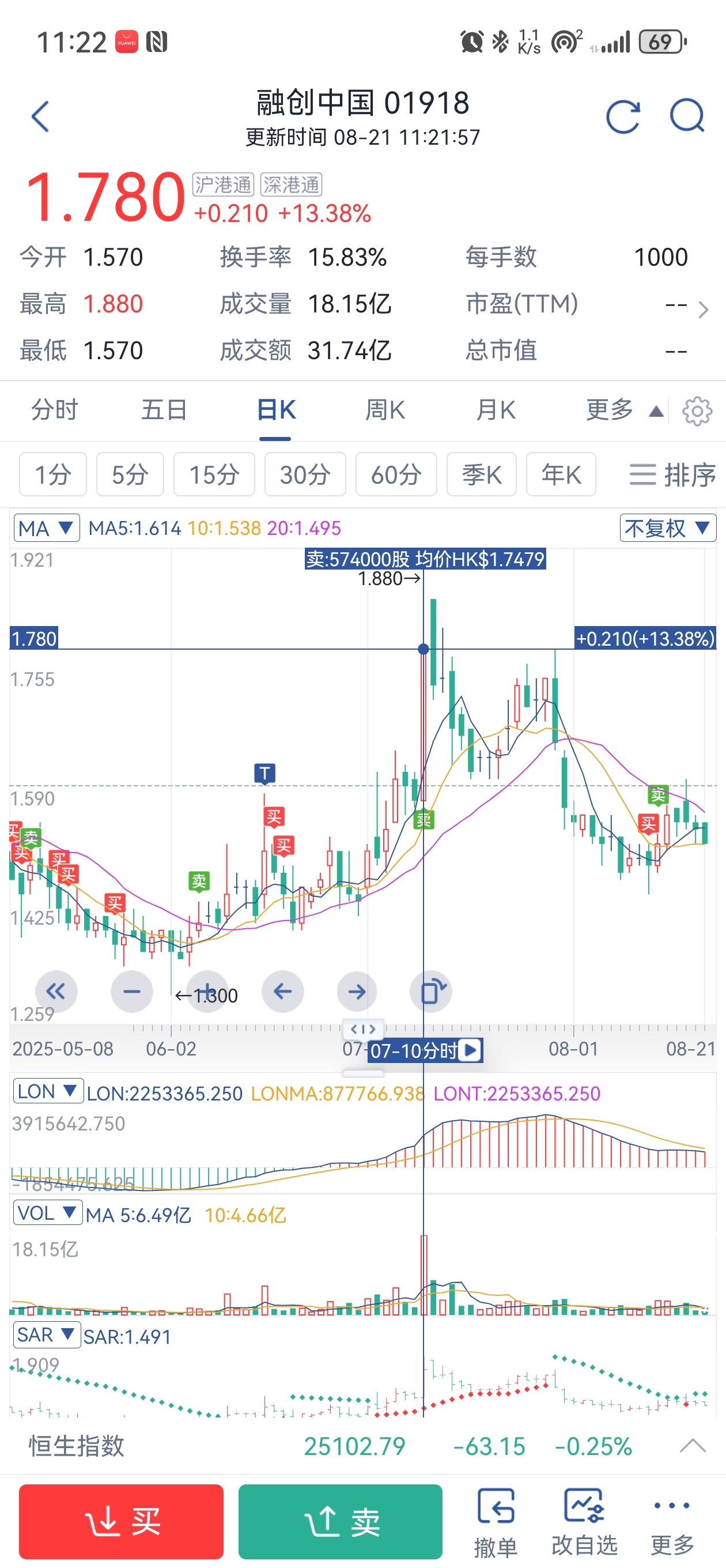Tap the 换手率 15.83% value
This screenshot has height=1568, width=726.
tap(347, 257)
